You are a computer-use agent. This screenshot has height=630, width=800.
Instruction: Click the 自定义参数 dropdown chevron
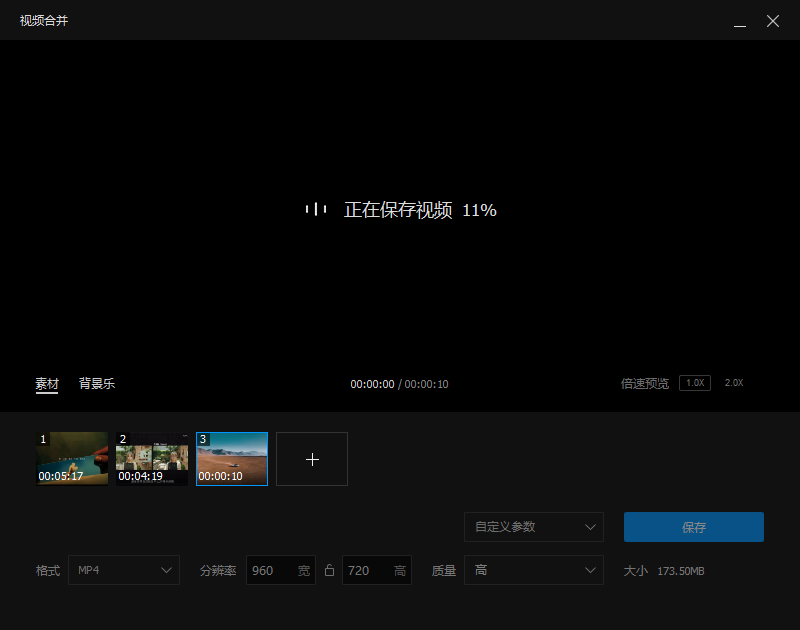pyautogui.click(x=593, y=527)
